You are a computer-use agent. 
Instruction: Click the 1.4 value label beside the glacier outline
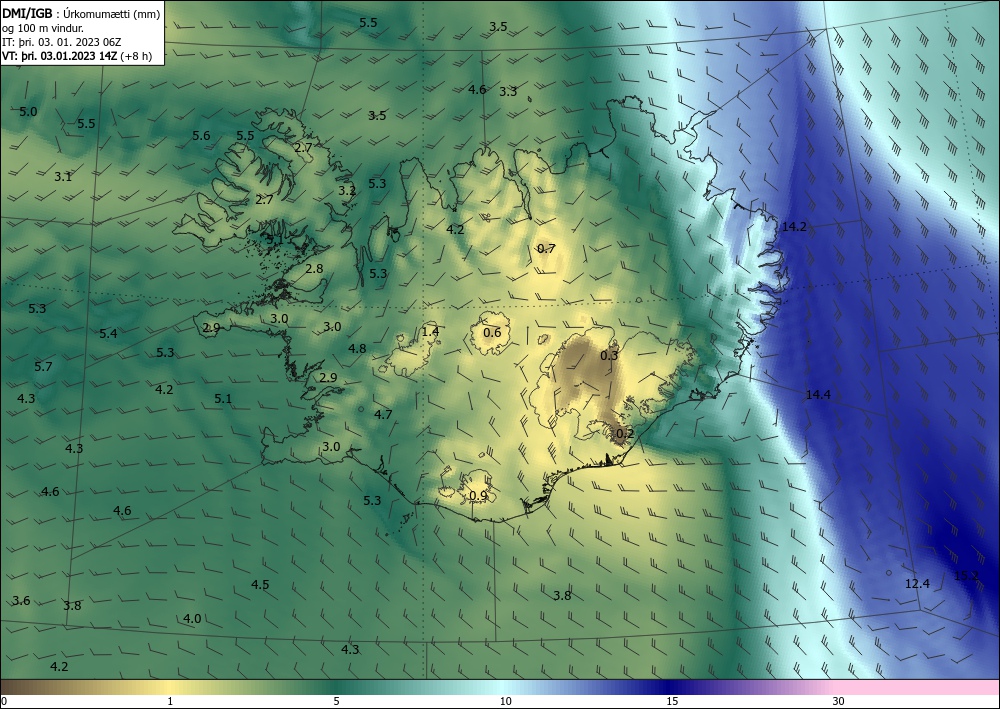430,331
